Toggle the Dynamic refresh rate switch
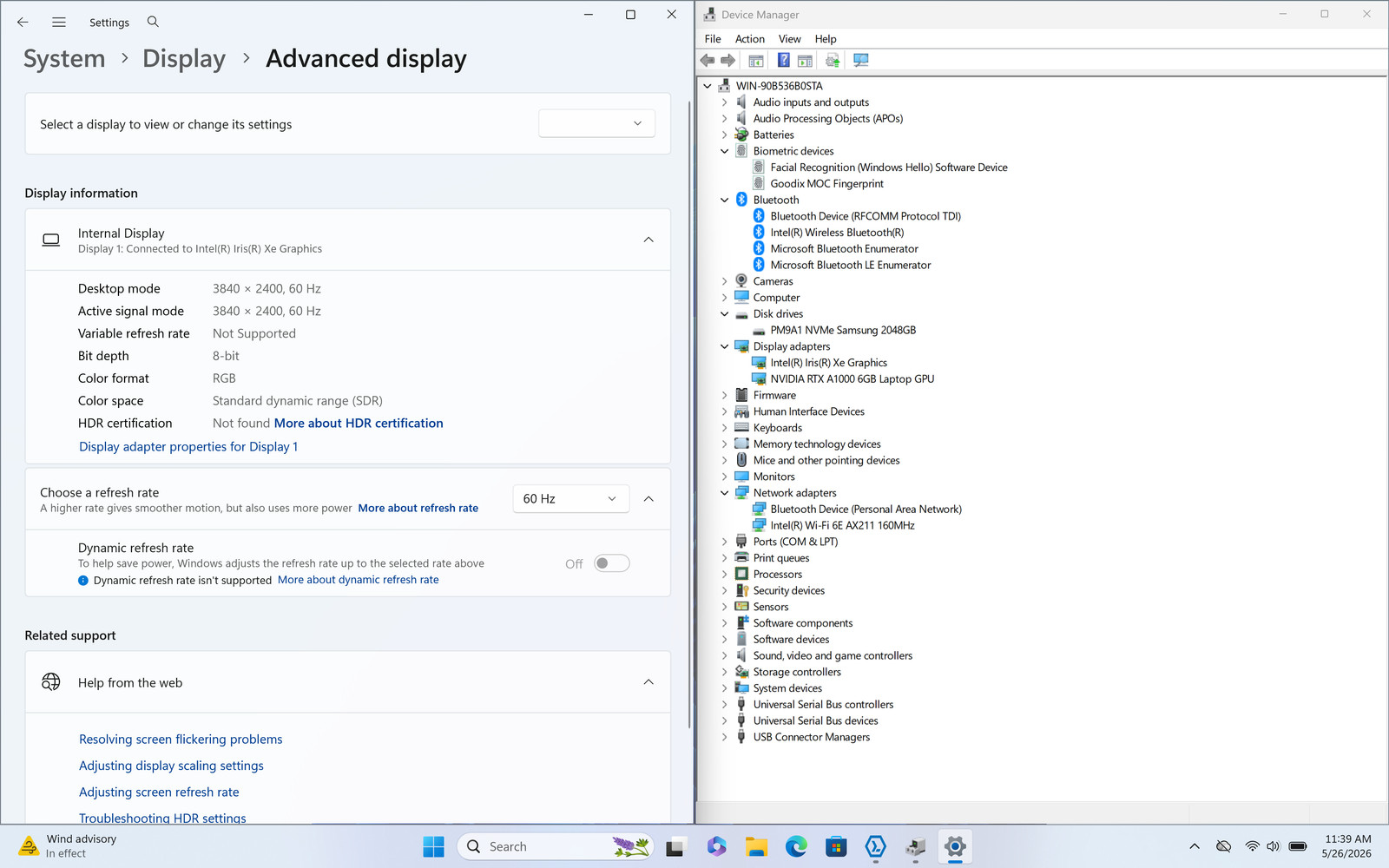Screen dimensions: 1389x868 [611, 563]
